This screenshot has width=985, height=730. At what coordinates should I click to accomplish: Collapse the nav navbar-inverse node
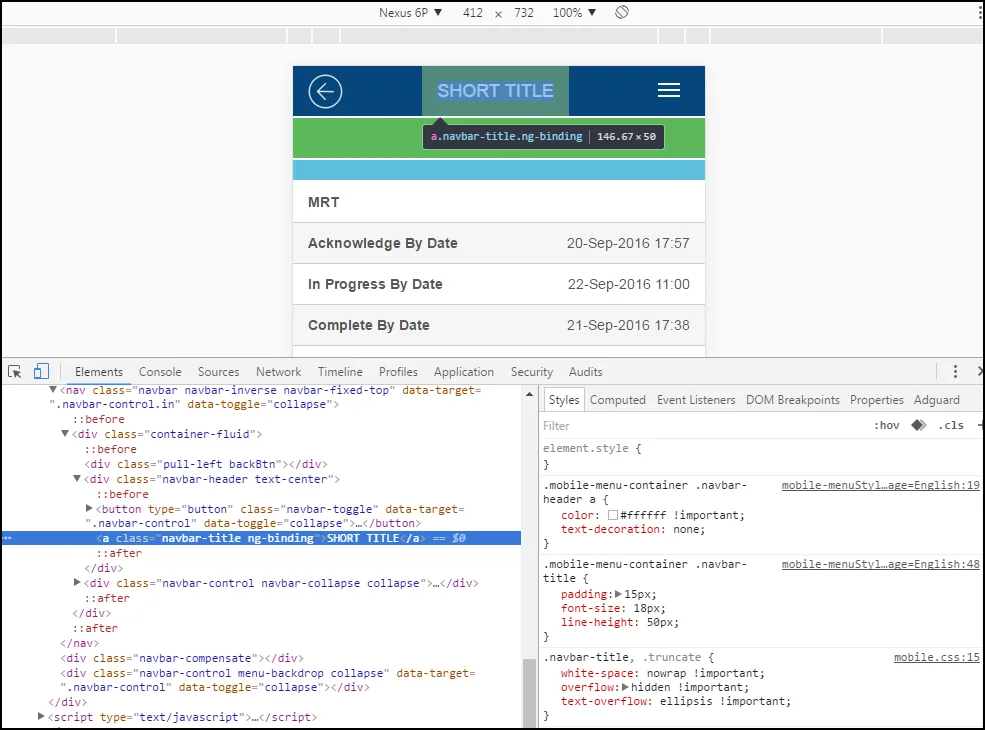pos(53,390)
